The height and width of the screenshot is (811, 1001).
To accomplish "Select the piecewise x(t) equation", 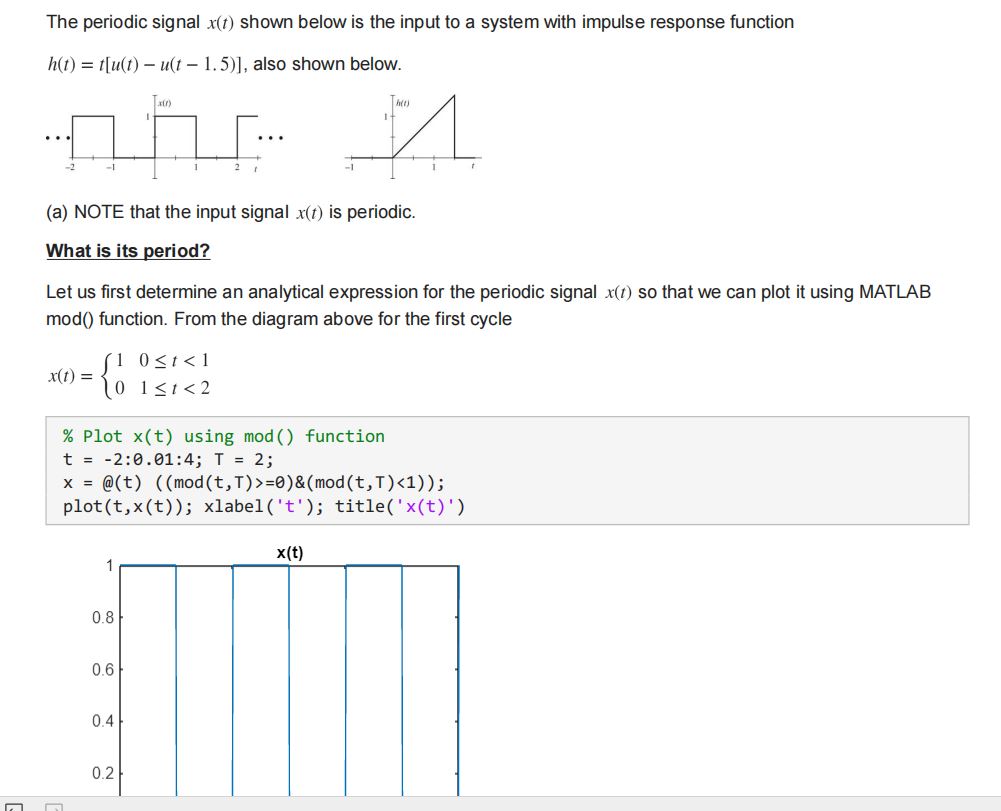I will click(x=130, y=372).
